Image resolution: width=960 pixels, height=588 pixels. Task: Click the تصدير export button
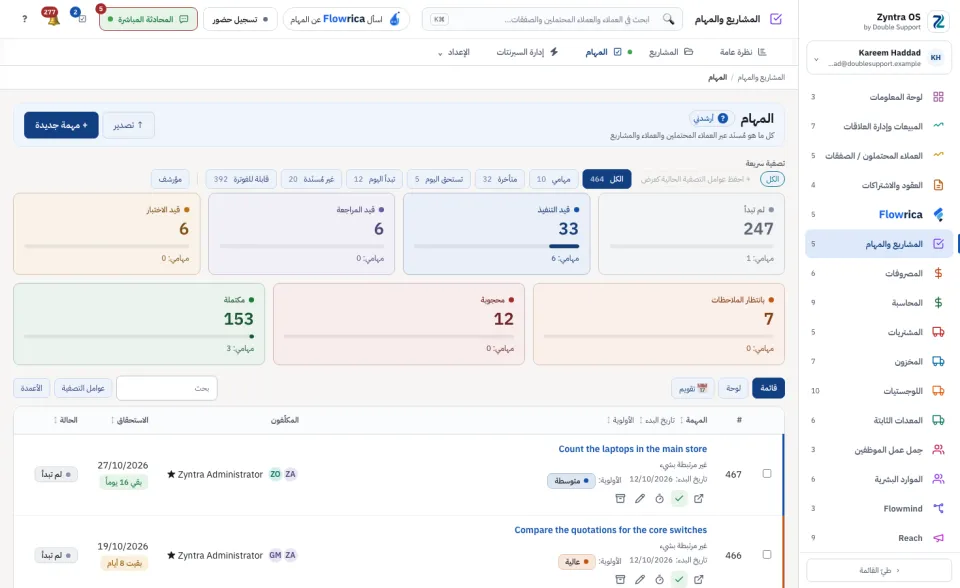point(129,125)
